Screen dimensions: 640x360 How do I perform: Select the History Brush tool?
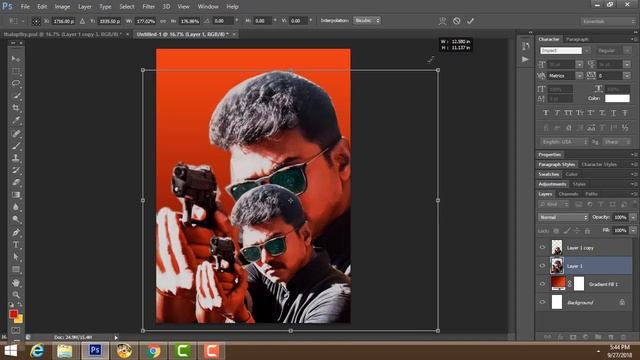tap(16, 170)
